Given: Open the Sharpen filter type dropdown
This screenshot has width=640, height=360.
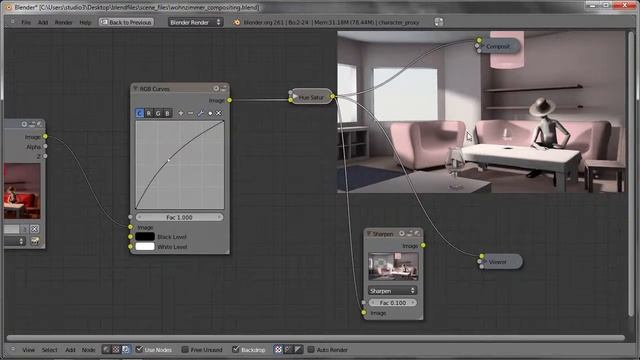Looking at the screenshot, I should pyautogui.click(x=392, y=291).
